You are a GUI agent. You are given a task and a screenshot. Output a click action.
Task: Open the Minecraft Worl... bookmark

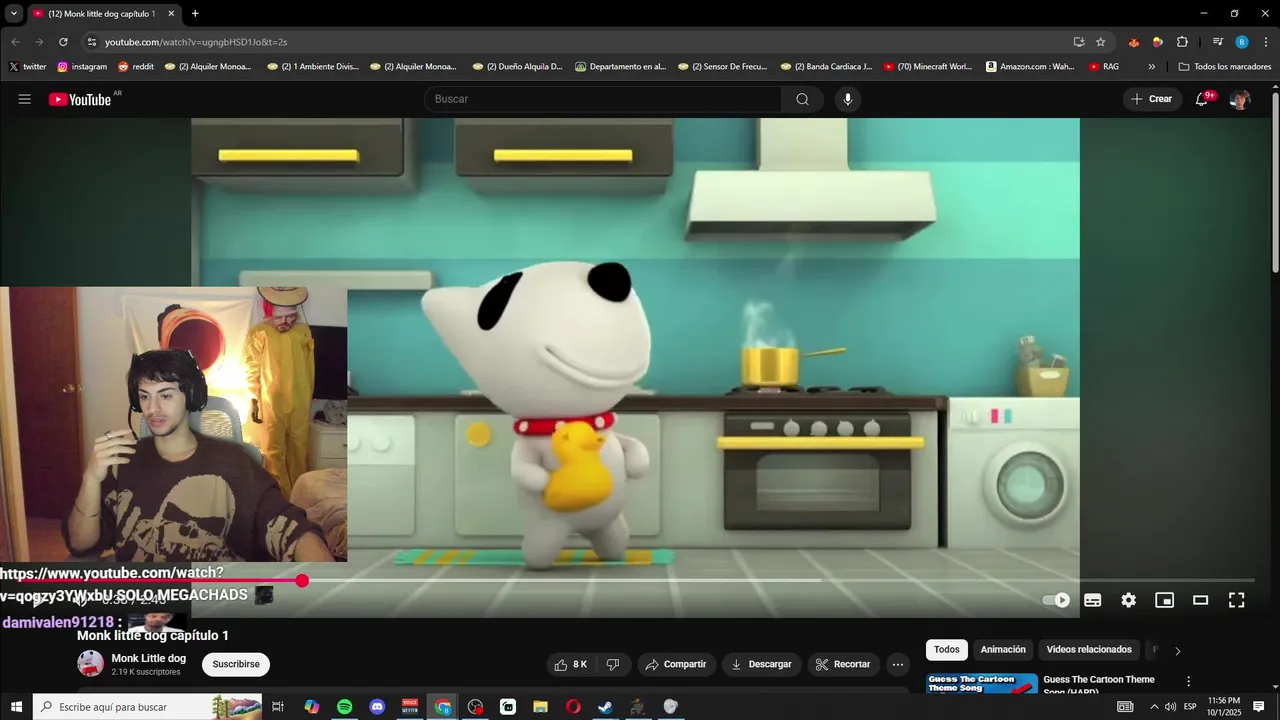point(927,67)
